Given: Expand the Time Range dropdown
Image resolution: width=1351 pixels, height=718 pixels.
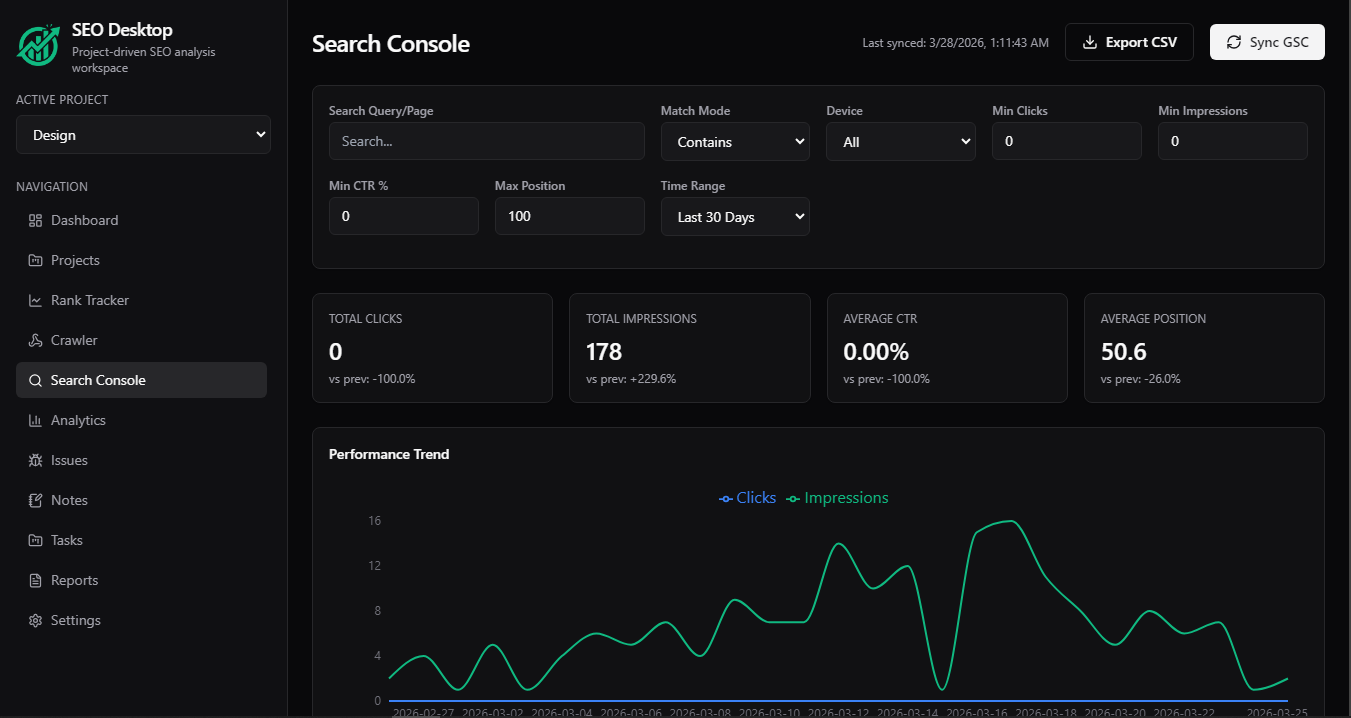Looking at the screenshot, I should pyautogui.click(x=735, y=217).
